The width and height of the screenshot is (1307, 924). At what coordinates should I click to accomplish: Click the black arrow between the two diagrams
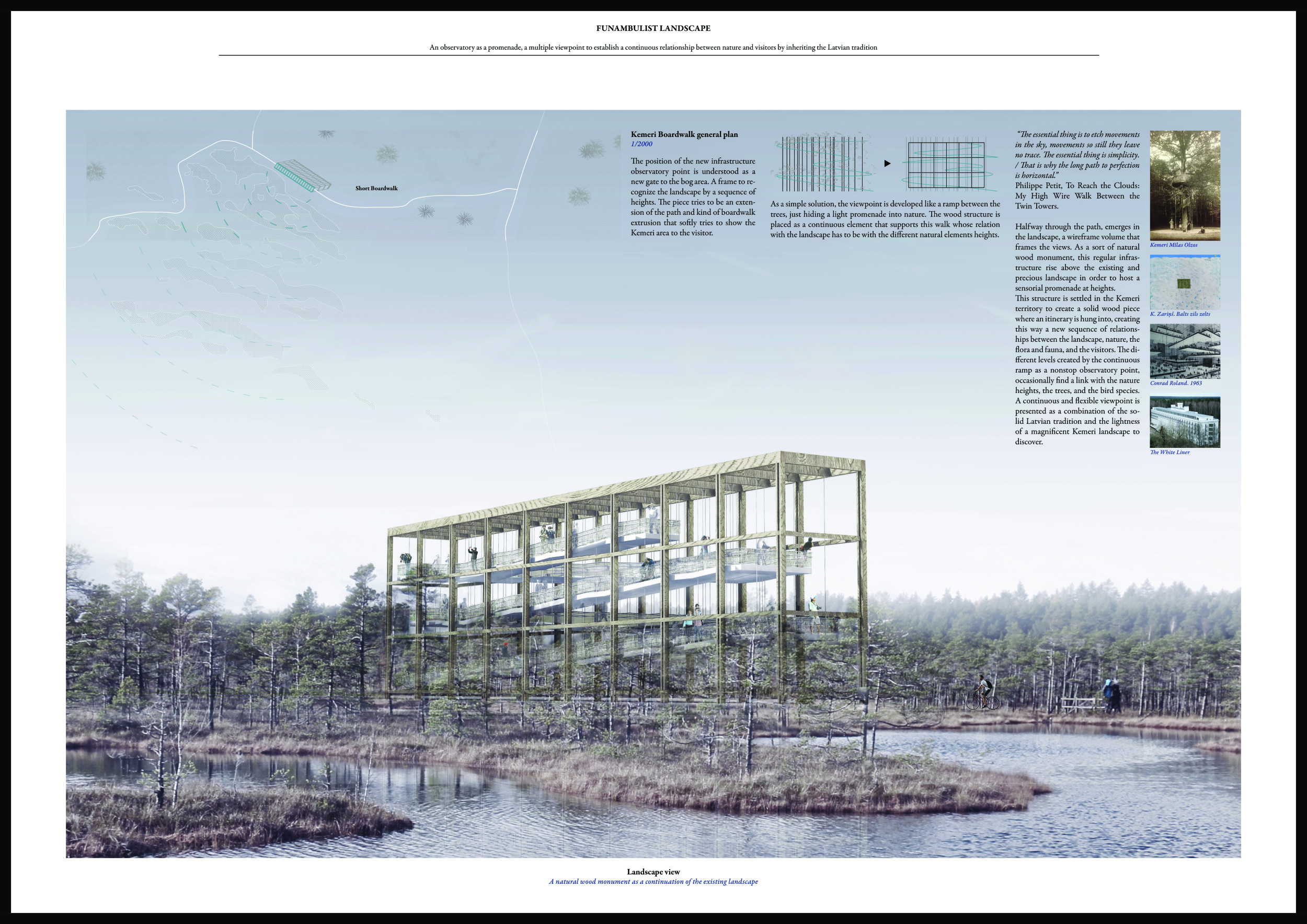pos(887,163)
